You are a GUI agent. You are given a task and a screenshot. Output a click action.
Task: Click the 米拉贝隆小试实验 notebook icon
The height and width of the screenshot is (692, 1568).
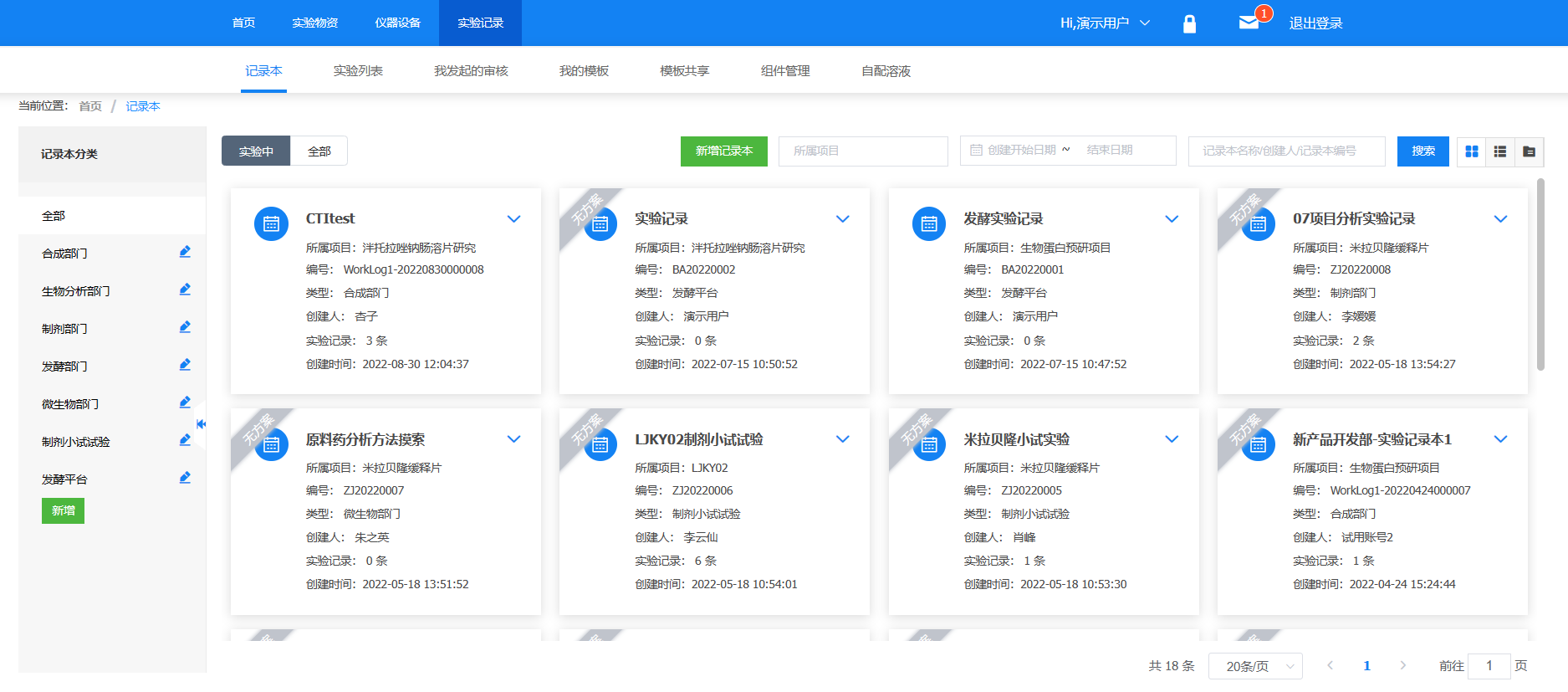coord(929,444)
